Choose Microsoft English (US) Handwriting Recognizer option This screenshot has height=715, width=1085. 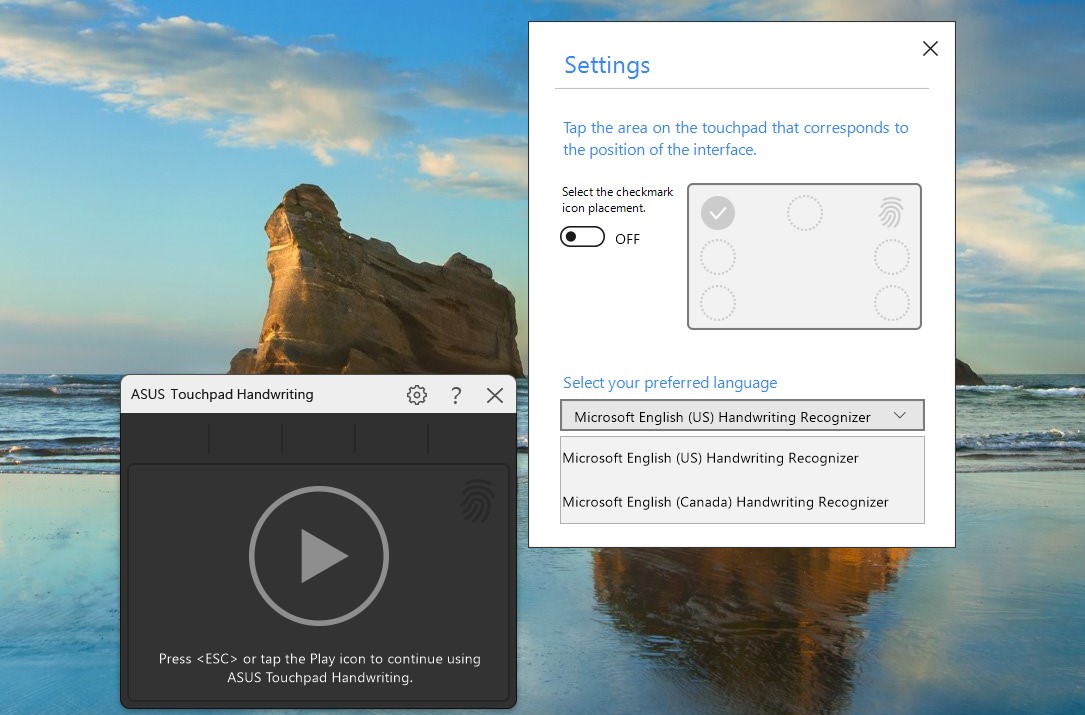pyautogui.click(x=742, y=458)
